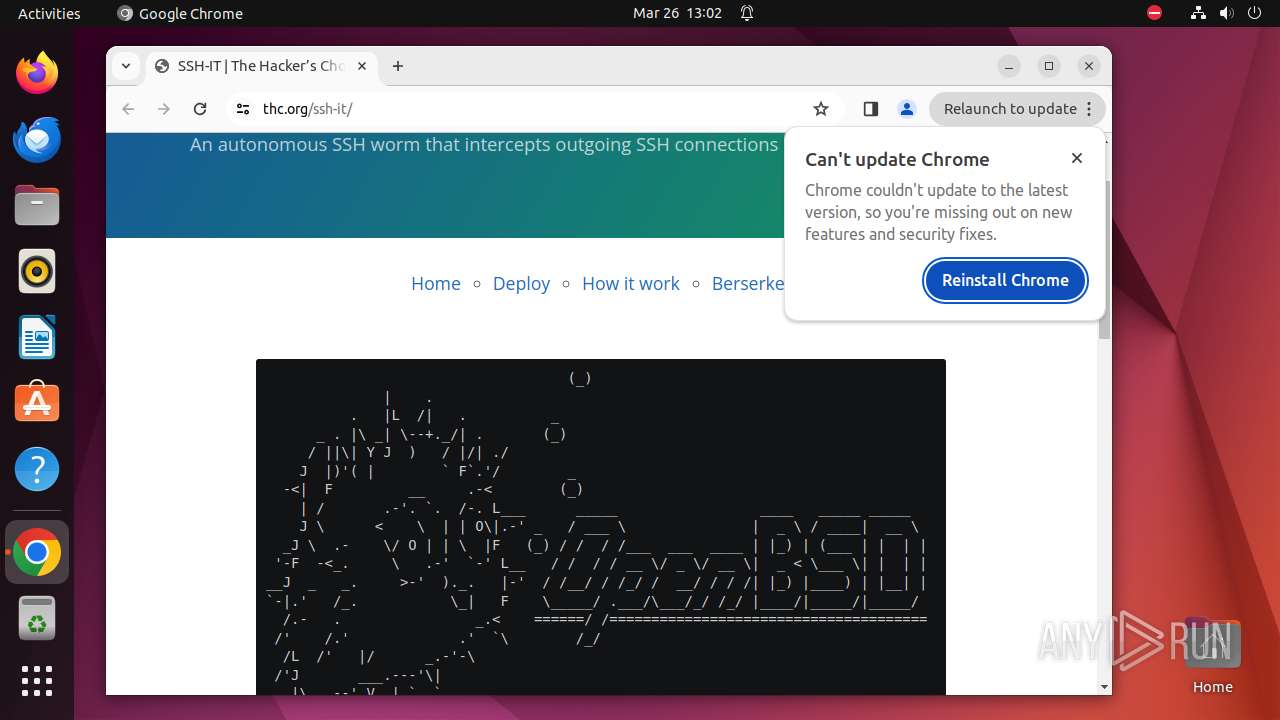View site information icon in address bar
The height and width of the screenshot is (720, 1280).
tap(242, 109)
